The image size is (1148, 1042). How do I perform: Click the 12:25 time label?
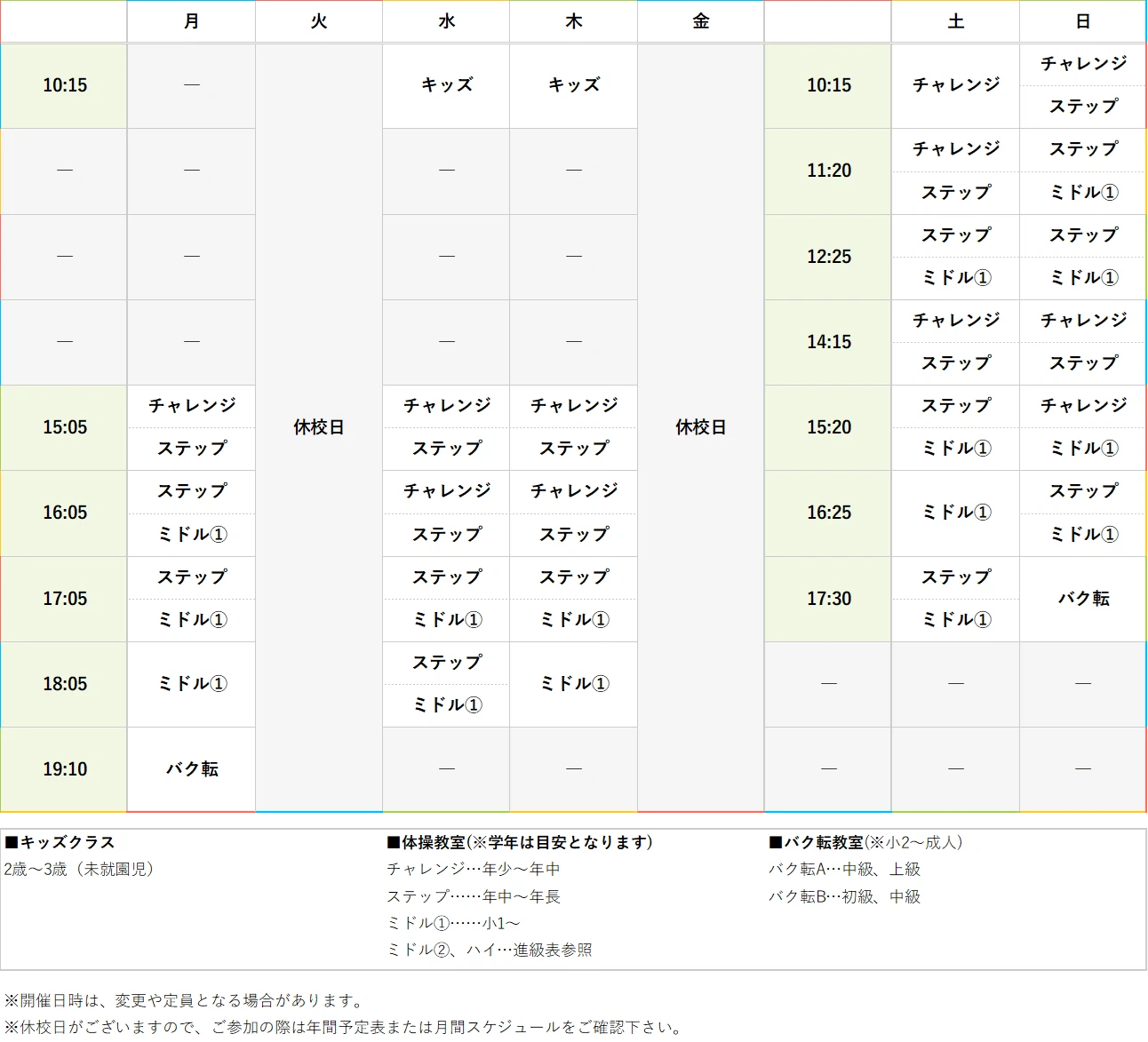(x=827, y=257)
